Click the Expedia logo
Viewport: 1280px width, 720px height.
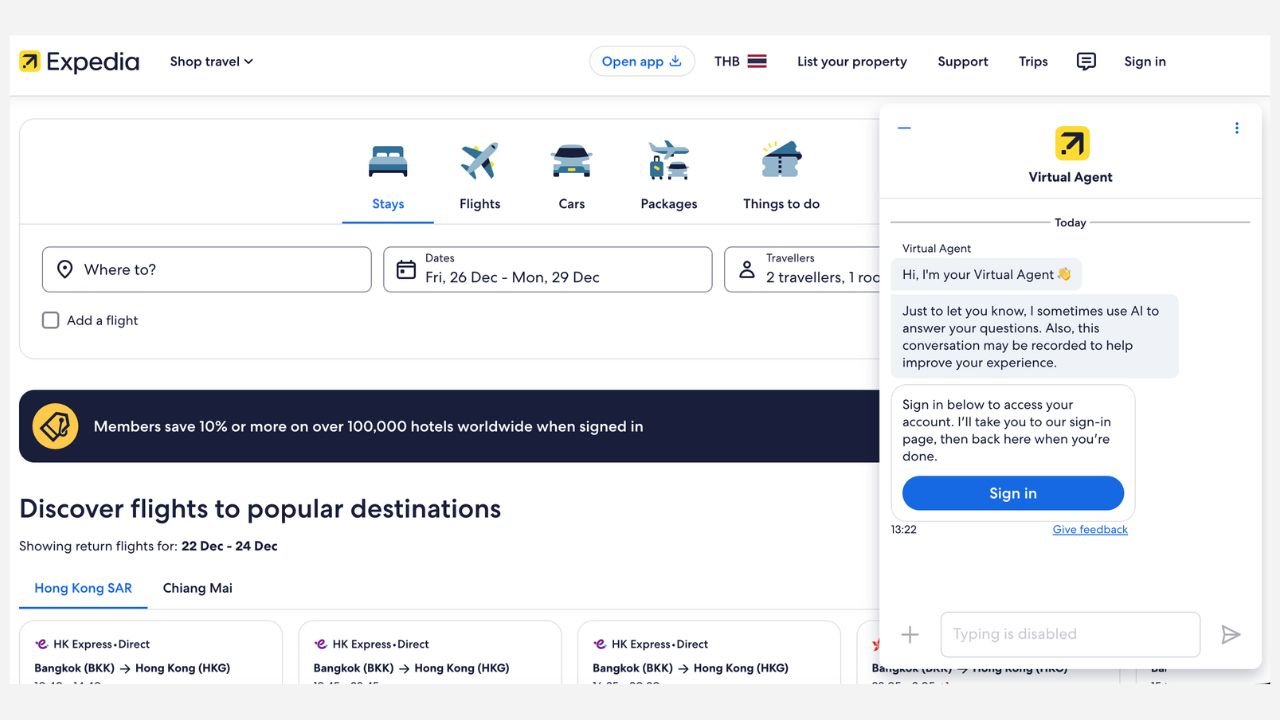click(79, 62)
